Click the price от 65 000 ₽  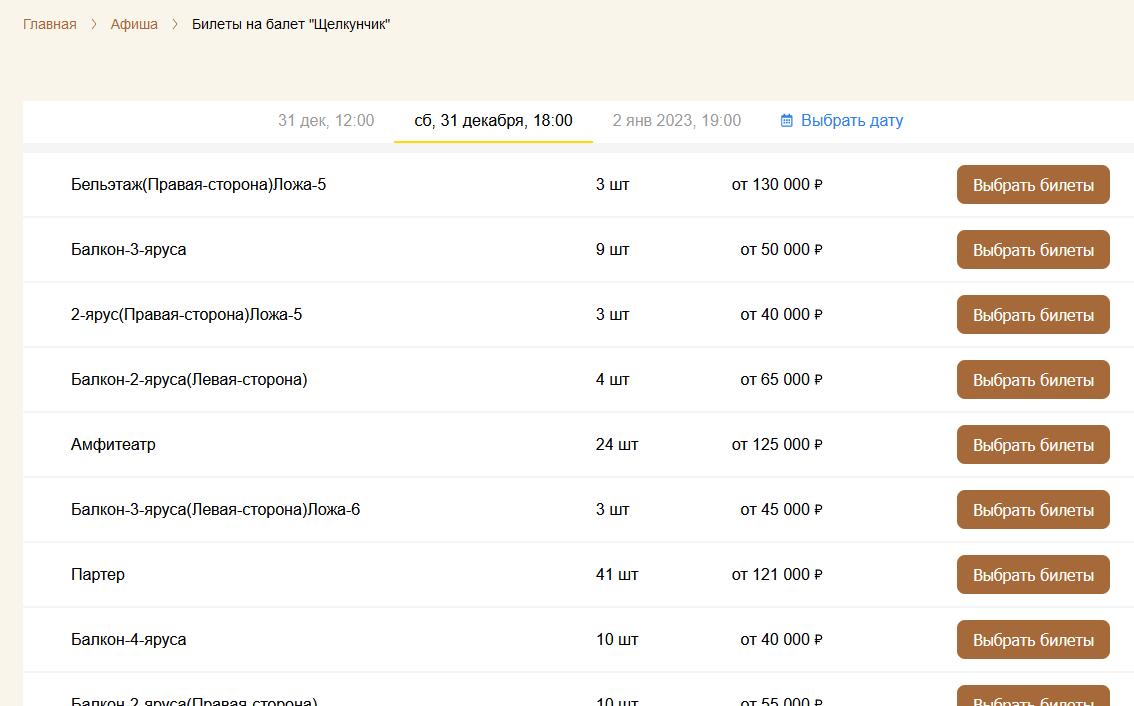click(781, 380)
